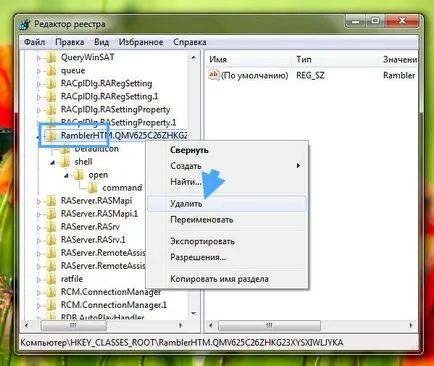The height and width of the screenshot is (366, 434).
Task: Click the RAServer.RASrv folder icon
Action: point(51,227)
